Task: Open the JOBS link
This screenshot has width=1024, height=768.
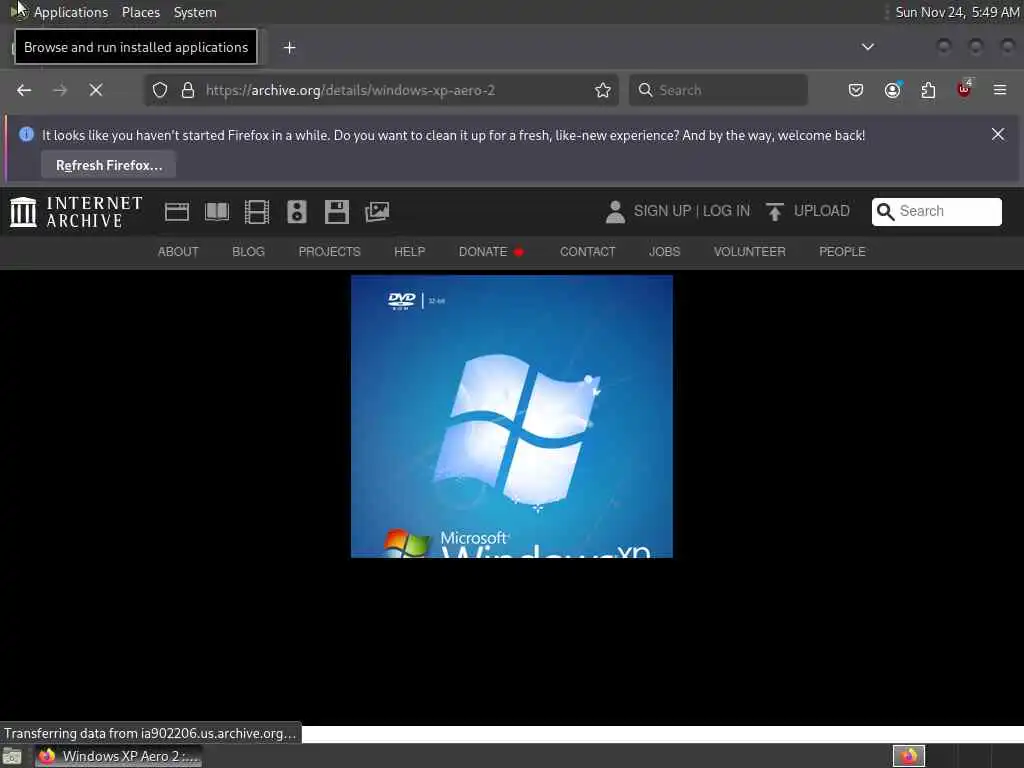Action: pos(664,251)
